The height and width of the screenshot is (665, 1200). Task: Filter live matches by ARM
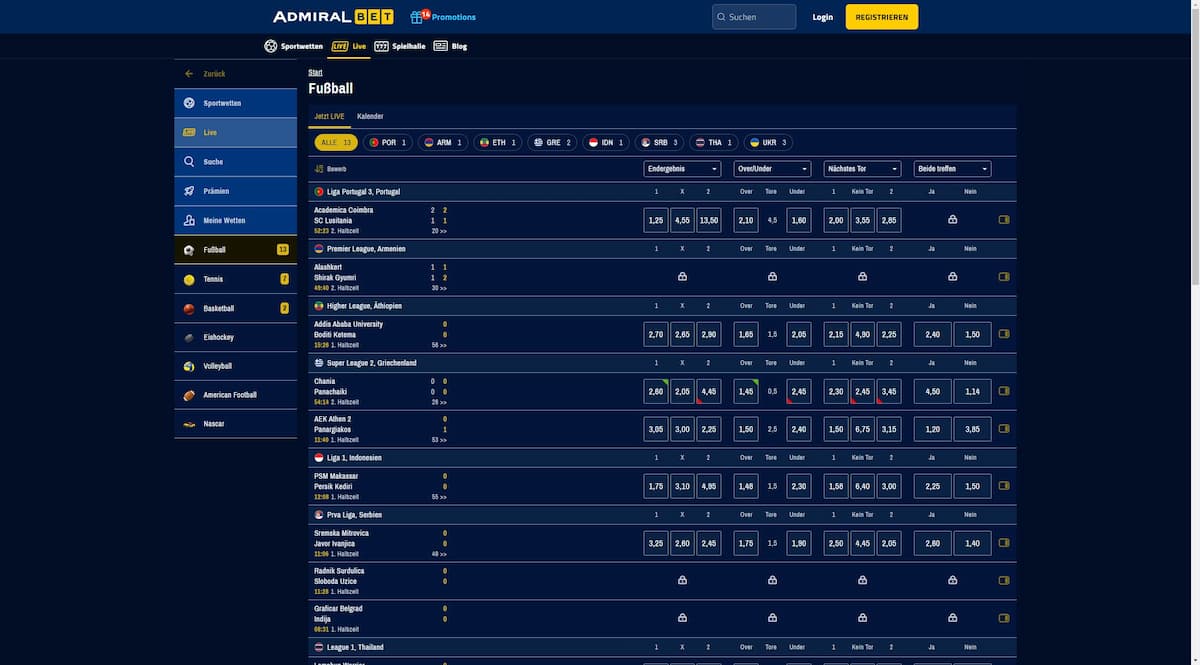pos(443,142)
